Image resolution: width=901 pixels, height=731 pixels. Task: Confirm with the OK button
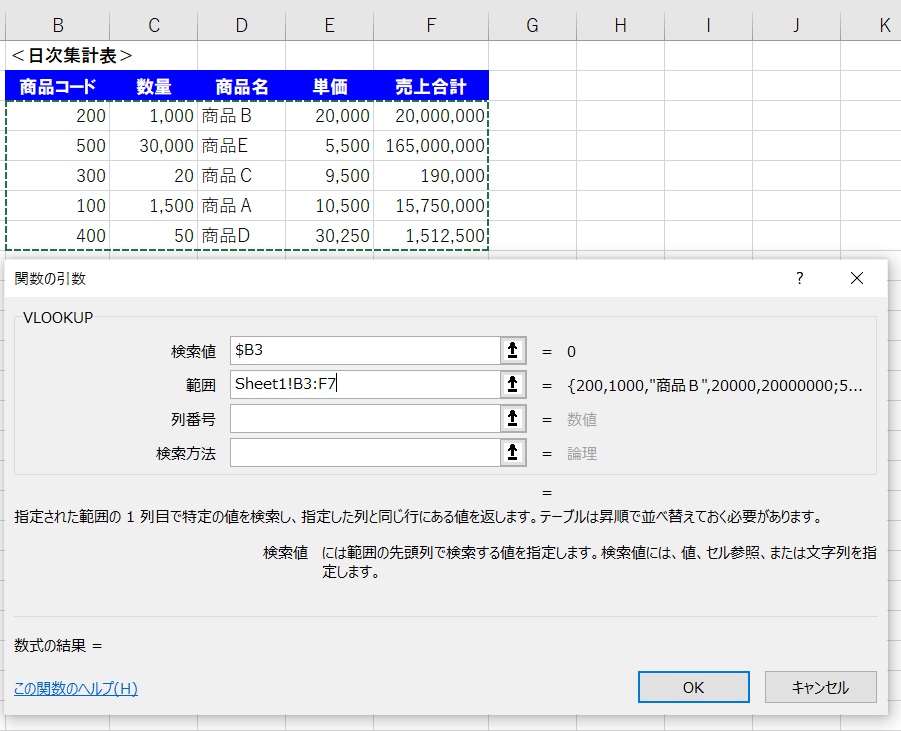(694, 687)
